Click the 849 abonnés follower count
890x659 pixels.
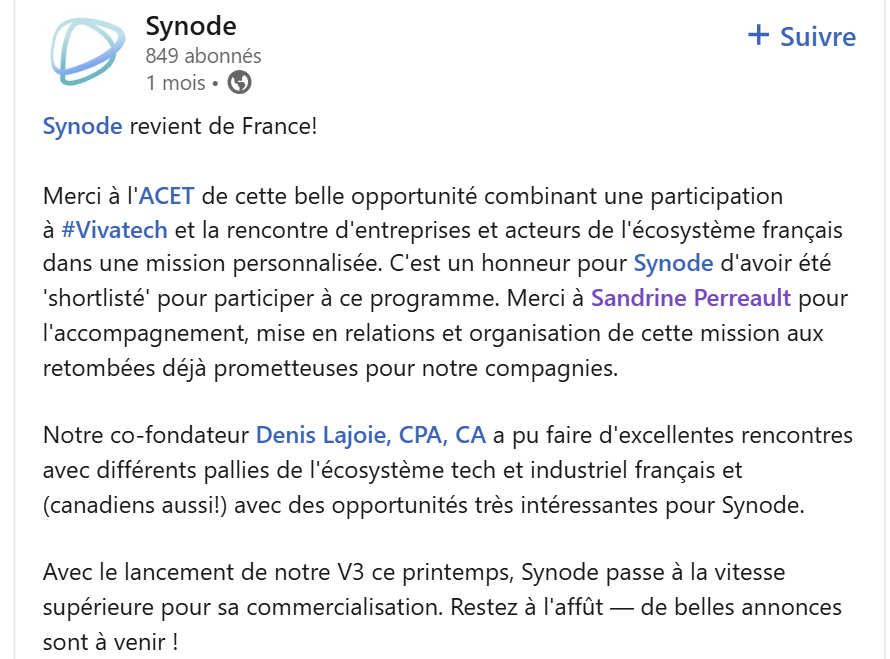(x=203, y=56)
